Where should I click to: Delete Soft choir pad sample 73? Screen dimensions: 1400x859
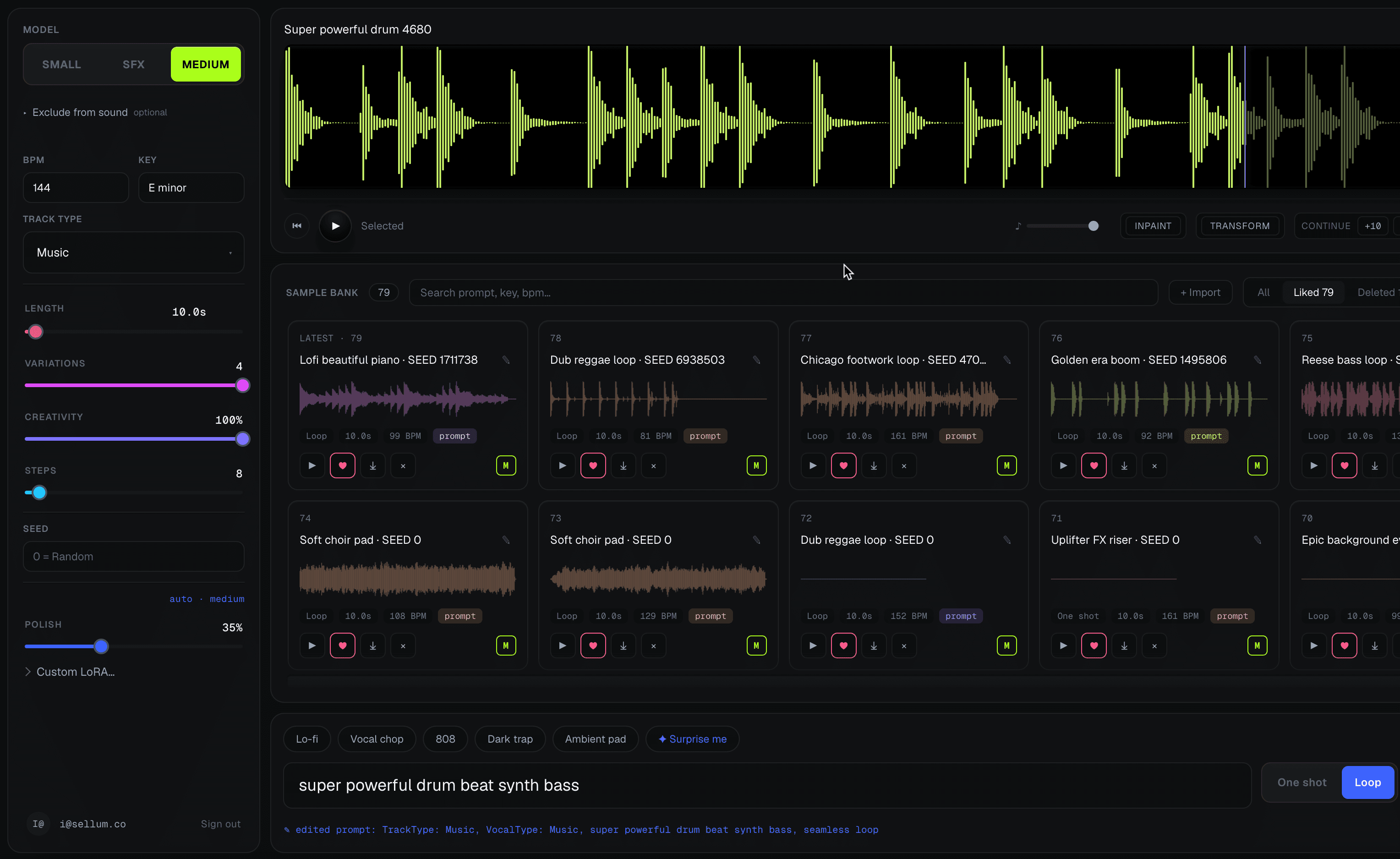tap(653, 646)
